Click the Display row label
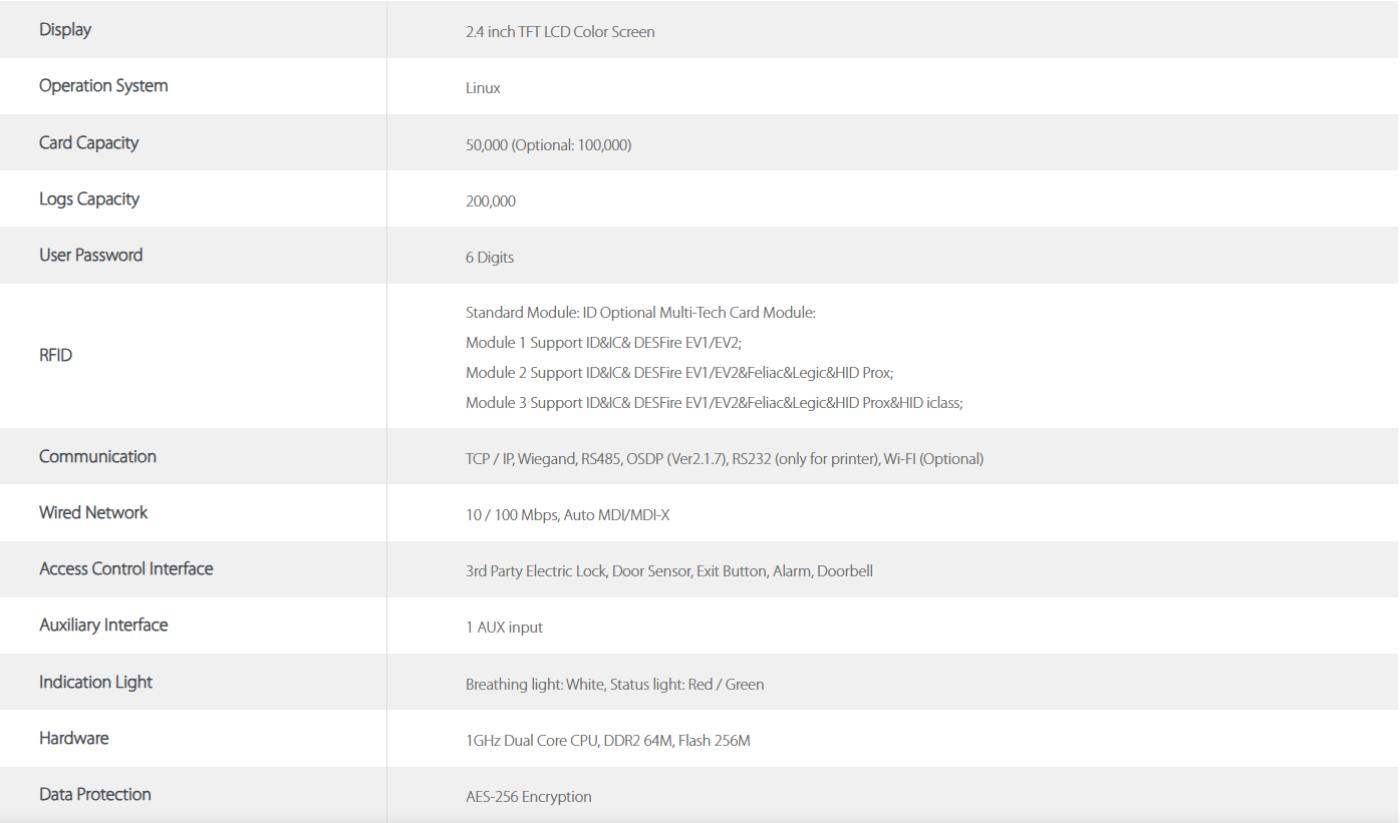 pos(65,29)
